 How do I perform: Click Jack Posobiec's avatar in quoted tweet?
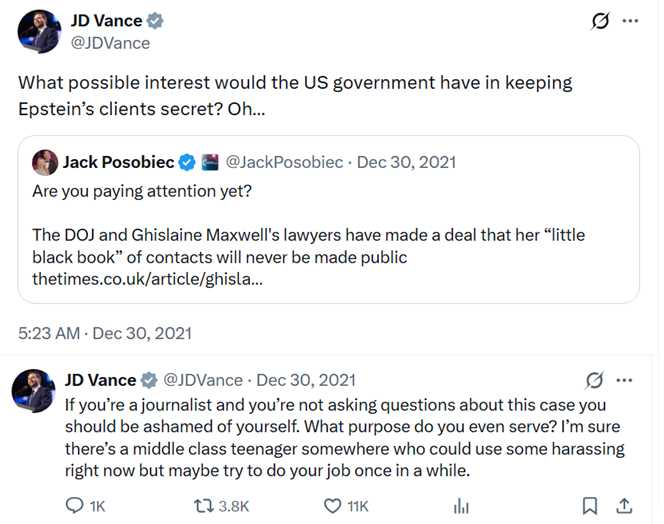pyautogui.click(x=45, y=162)
